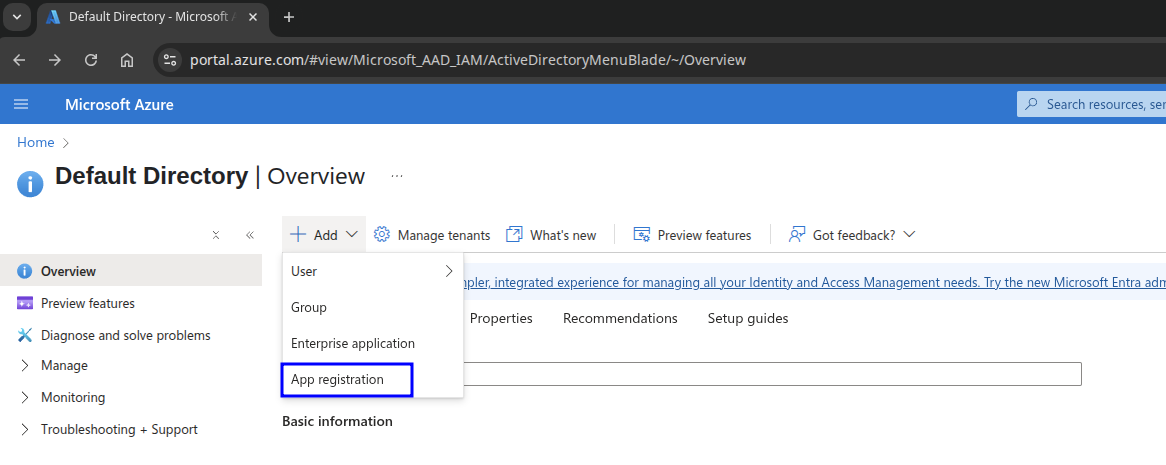Click the What's new icon
The height and width of the screenshot is (465, 1166).
(x=515, y=234)
